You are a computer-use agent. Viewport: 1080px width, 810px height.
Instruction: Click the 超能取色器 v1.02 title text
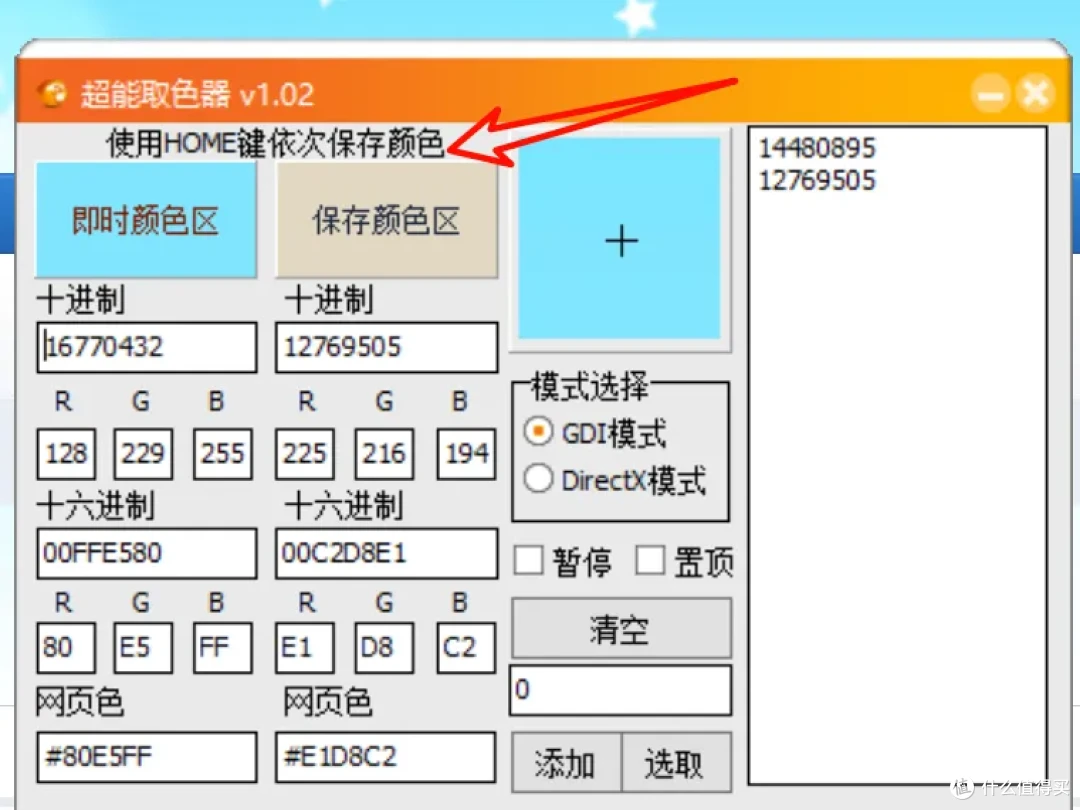(198, 94)
